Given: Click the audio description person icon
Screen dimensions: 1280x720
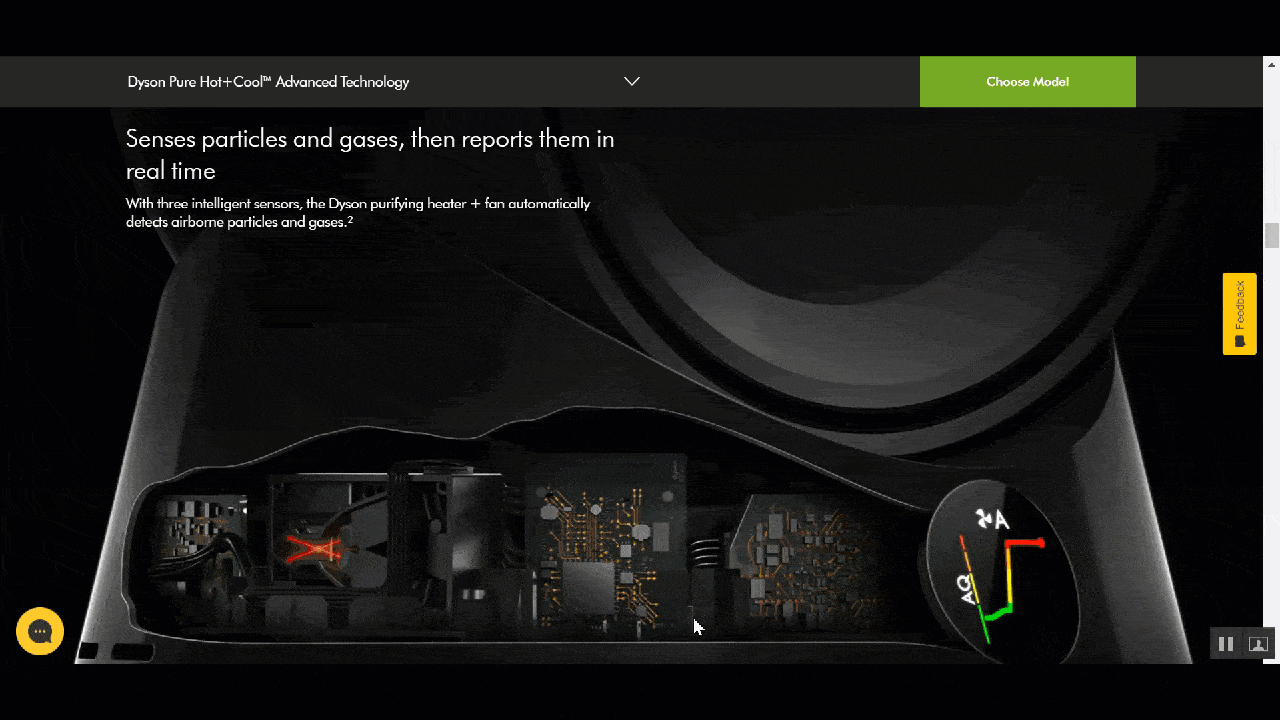Looking at the screenshot, I should point(1258,644).
